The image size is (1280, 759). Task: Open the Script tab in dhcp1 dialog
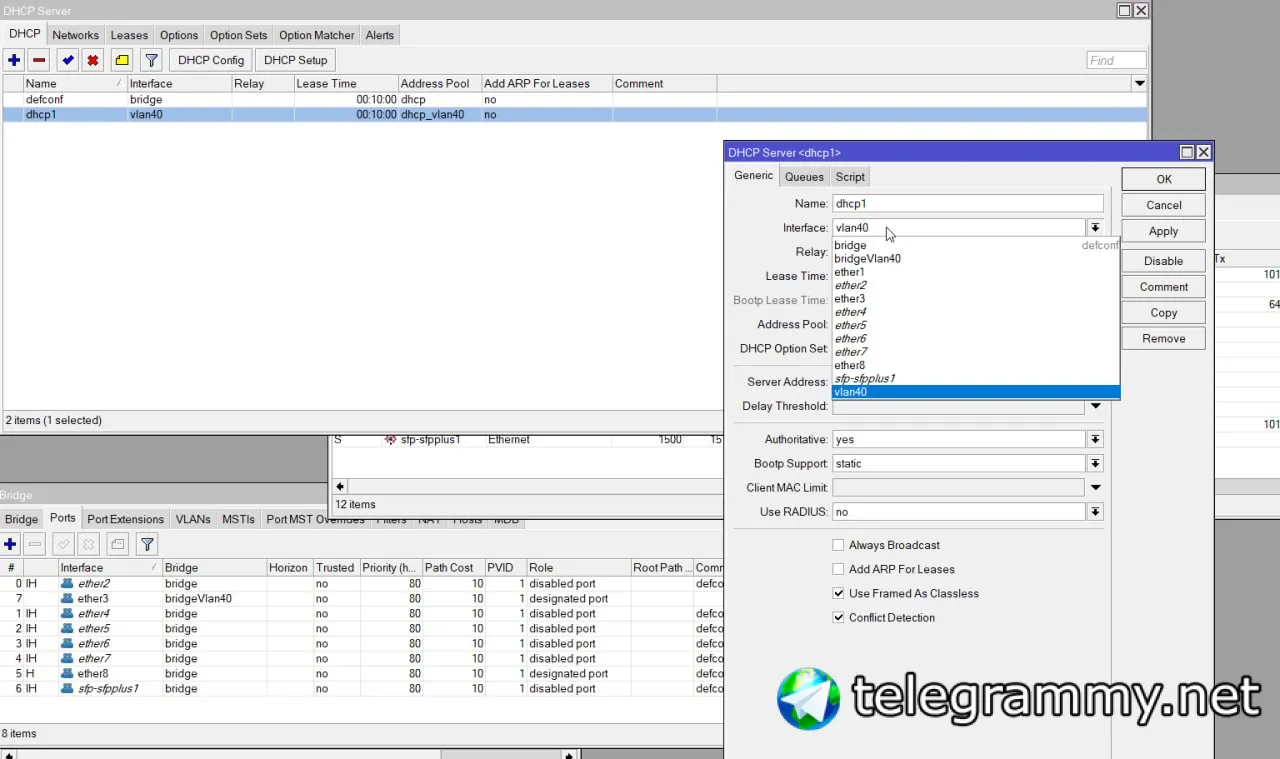[x=850, y=177]
